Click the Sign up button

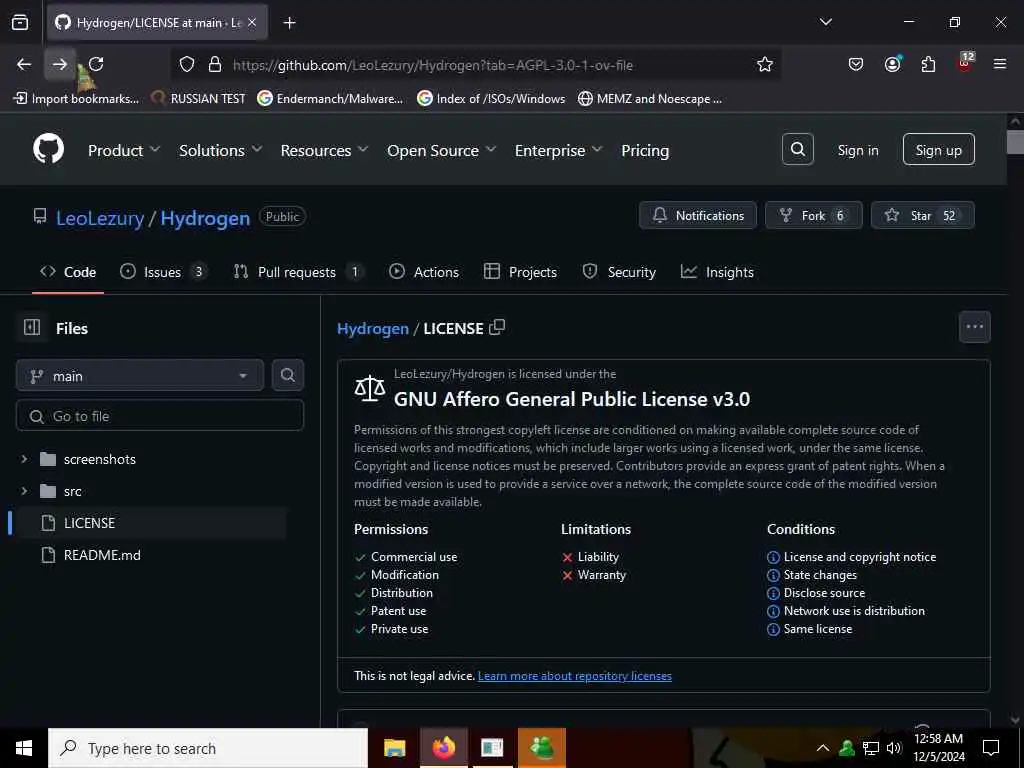coord(938,150)
